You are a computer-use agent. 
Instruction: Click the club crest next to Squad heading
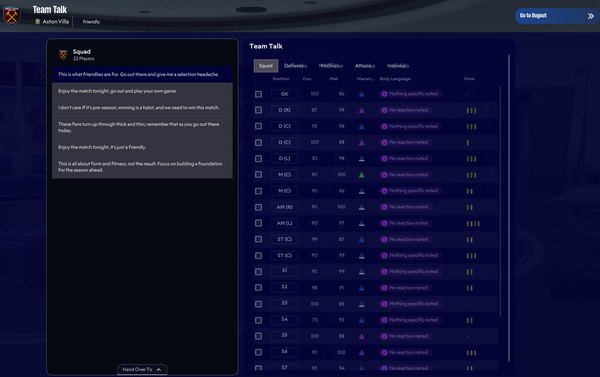63,54
